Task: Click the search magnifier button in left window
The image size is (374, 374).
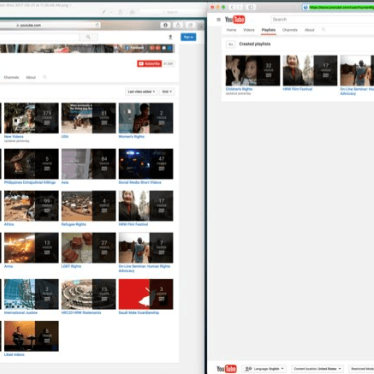Action: pyautogui.click(x=88, y=37)
